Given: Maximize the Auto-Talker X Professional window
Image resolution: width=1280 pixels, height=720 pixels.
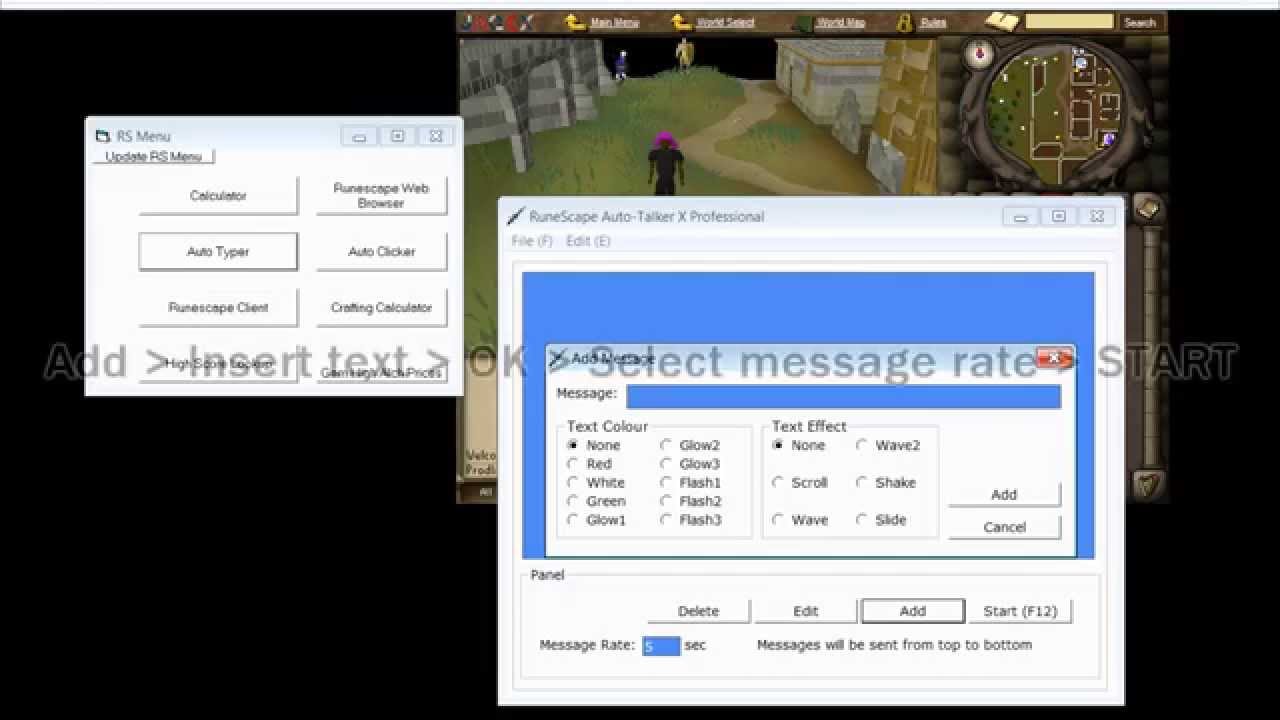Looking at the screenshot, I should [1058, 216].
